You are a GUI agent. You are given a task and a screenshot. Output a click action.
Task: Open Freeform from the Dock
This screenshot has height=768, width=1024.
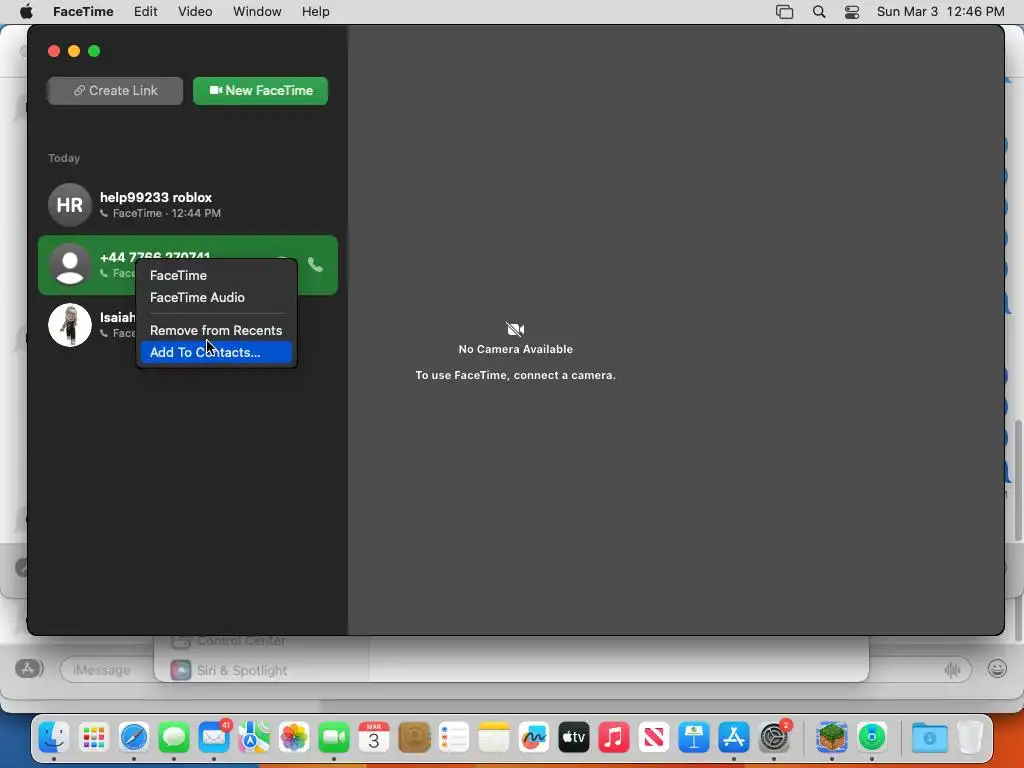click(x=534, y=738)
